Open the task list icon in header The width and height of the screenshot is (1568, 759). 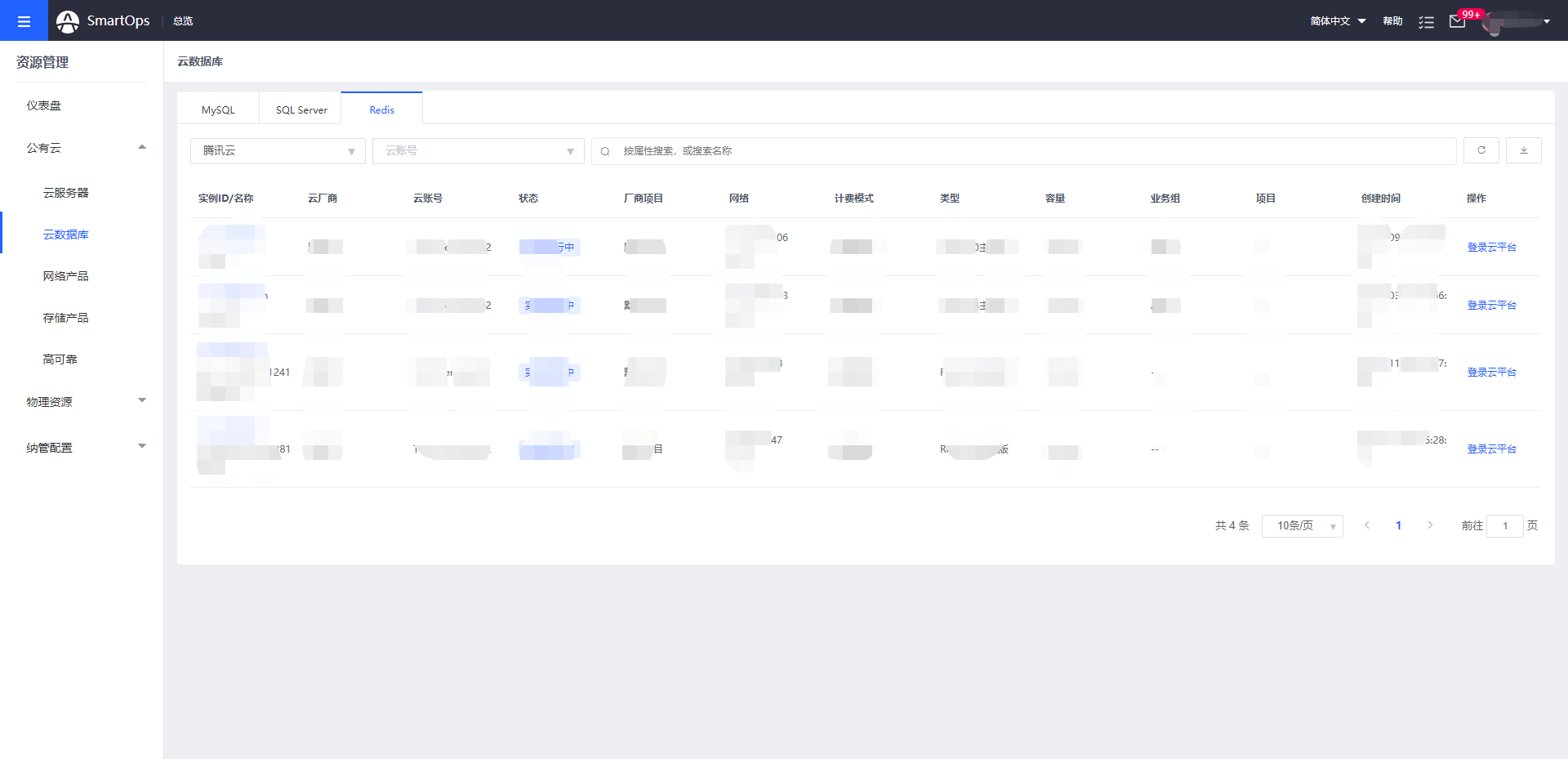pyautogui.click(x=1426, y=22)
